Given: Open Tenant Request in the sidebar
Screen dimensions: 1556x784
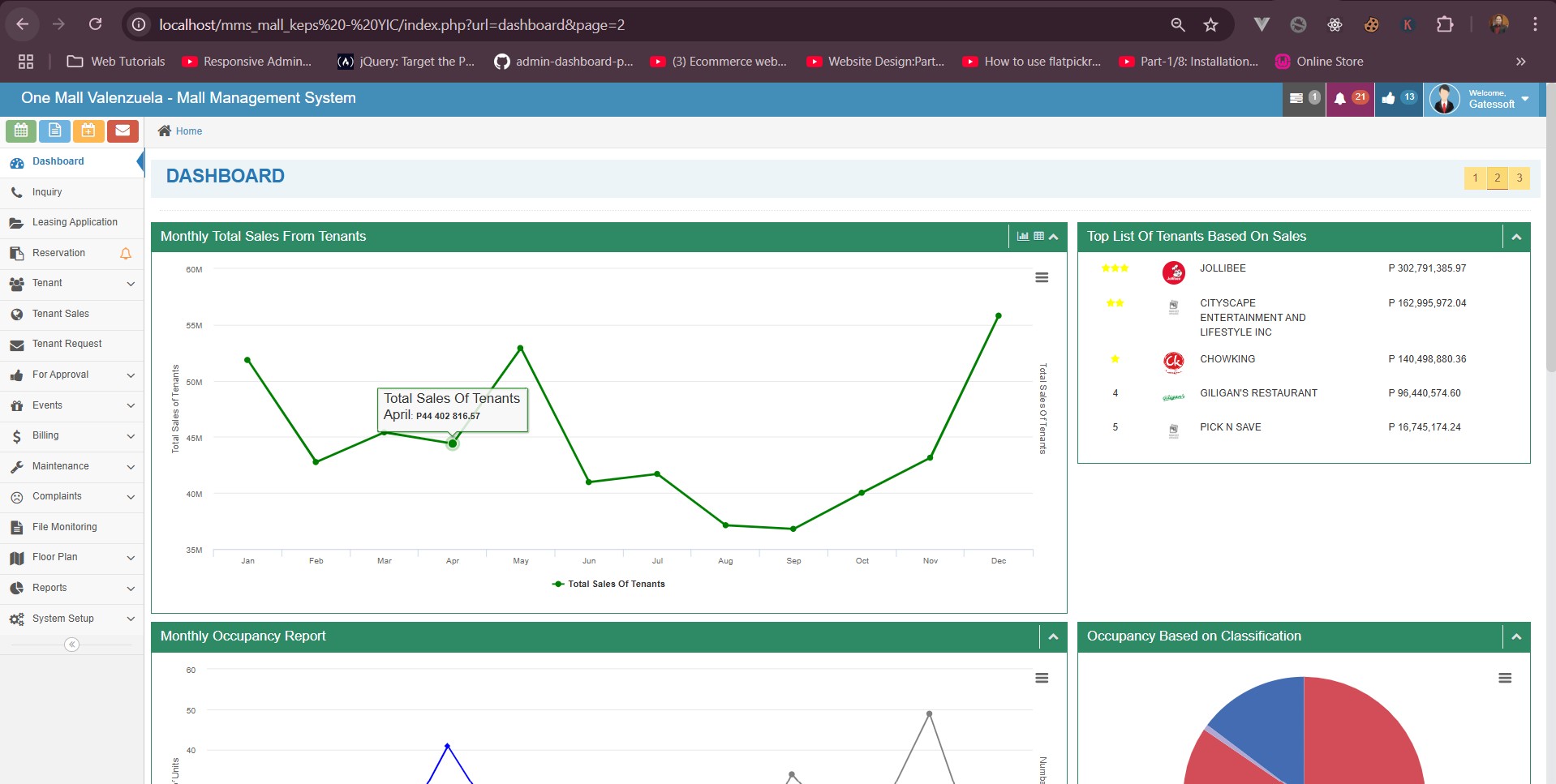Looking at the screenshot, I should click(x=71, y=344).
